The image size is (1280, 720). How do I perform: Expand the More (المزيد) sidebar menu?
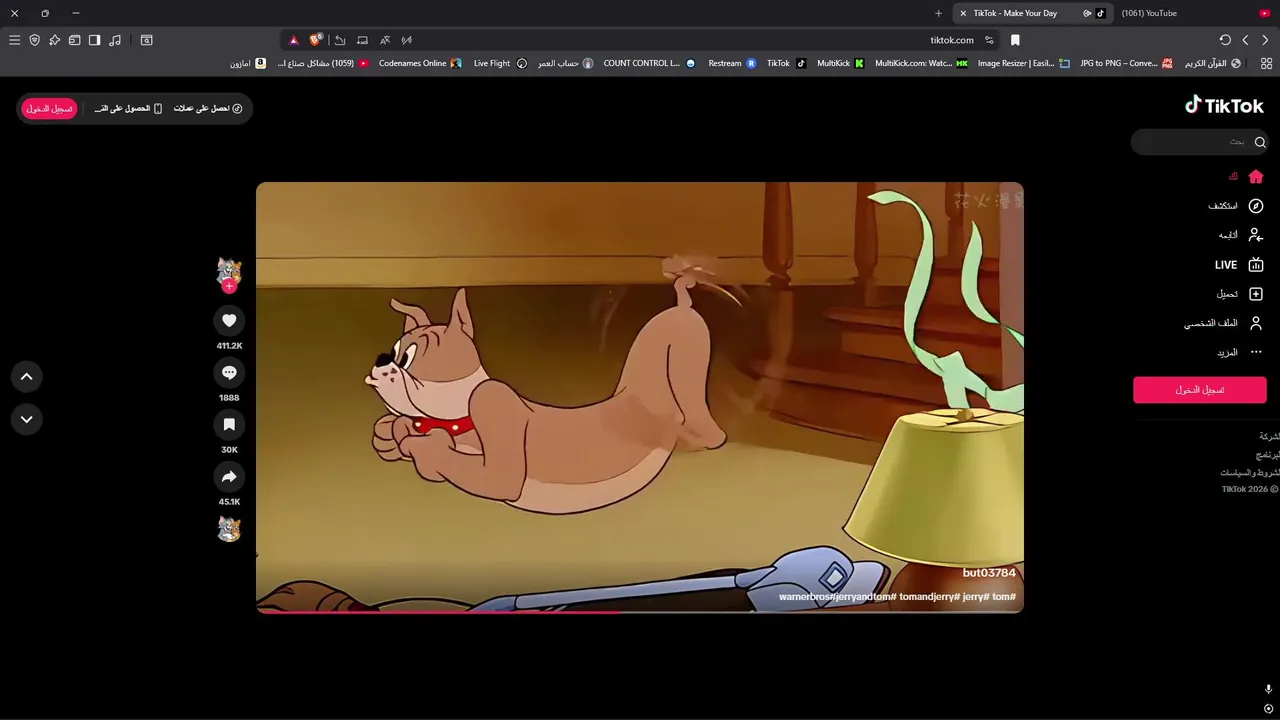[1240, 352]
